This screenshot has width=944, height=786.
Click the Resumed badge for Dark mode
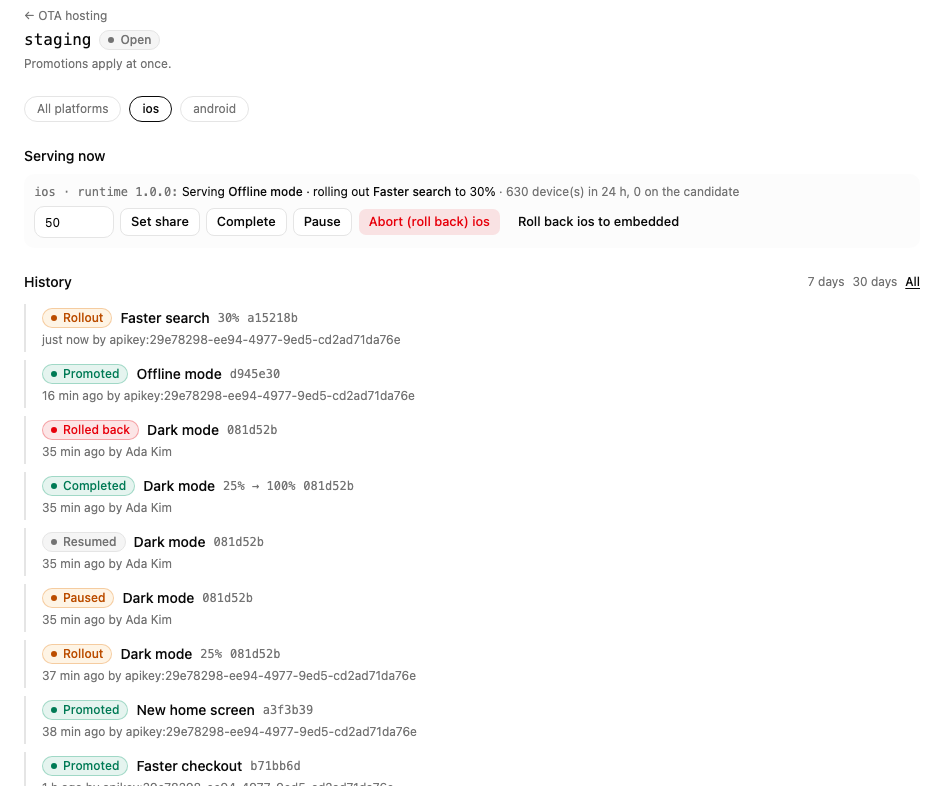click(84, 542)
